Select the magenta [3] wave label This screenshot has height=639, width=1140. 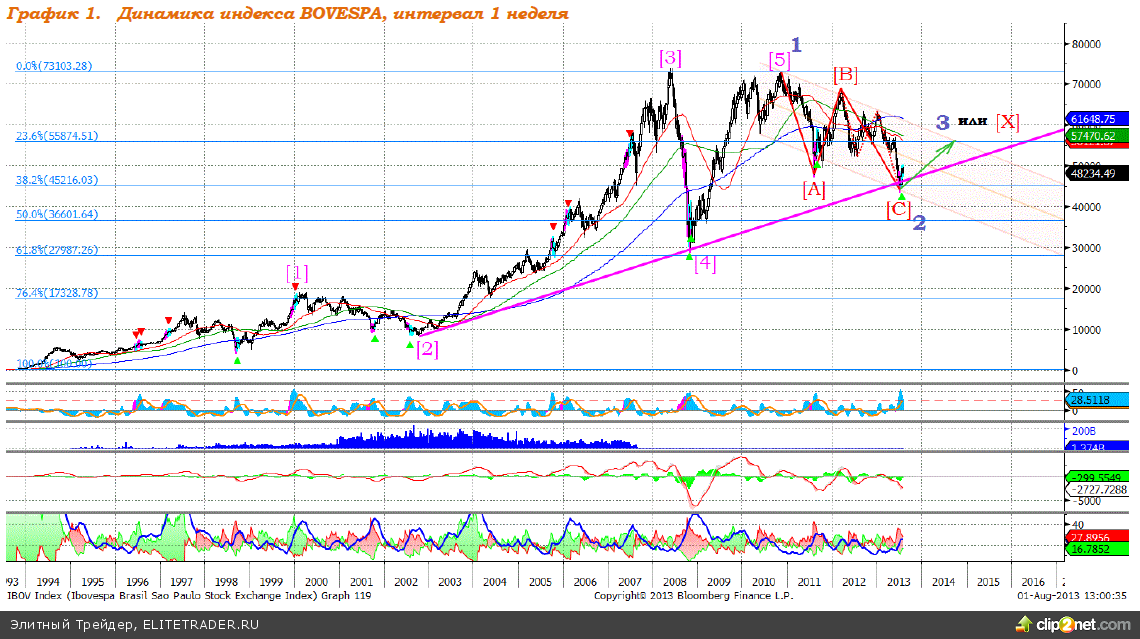(x=670, y=58)
